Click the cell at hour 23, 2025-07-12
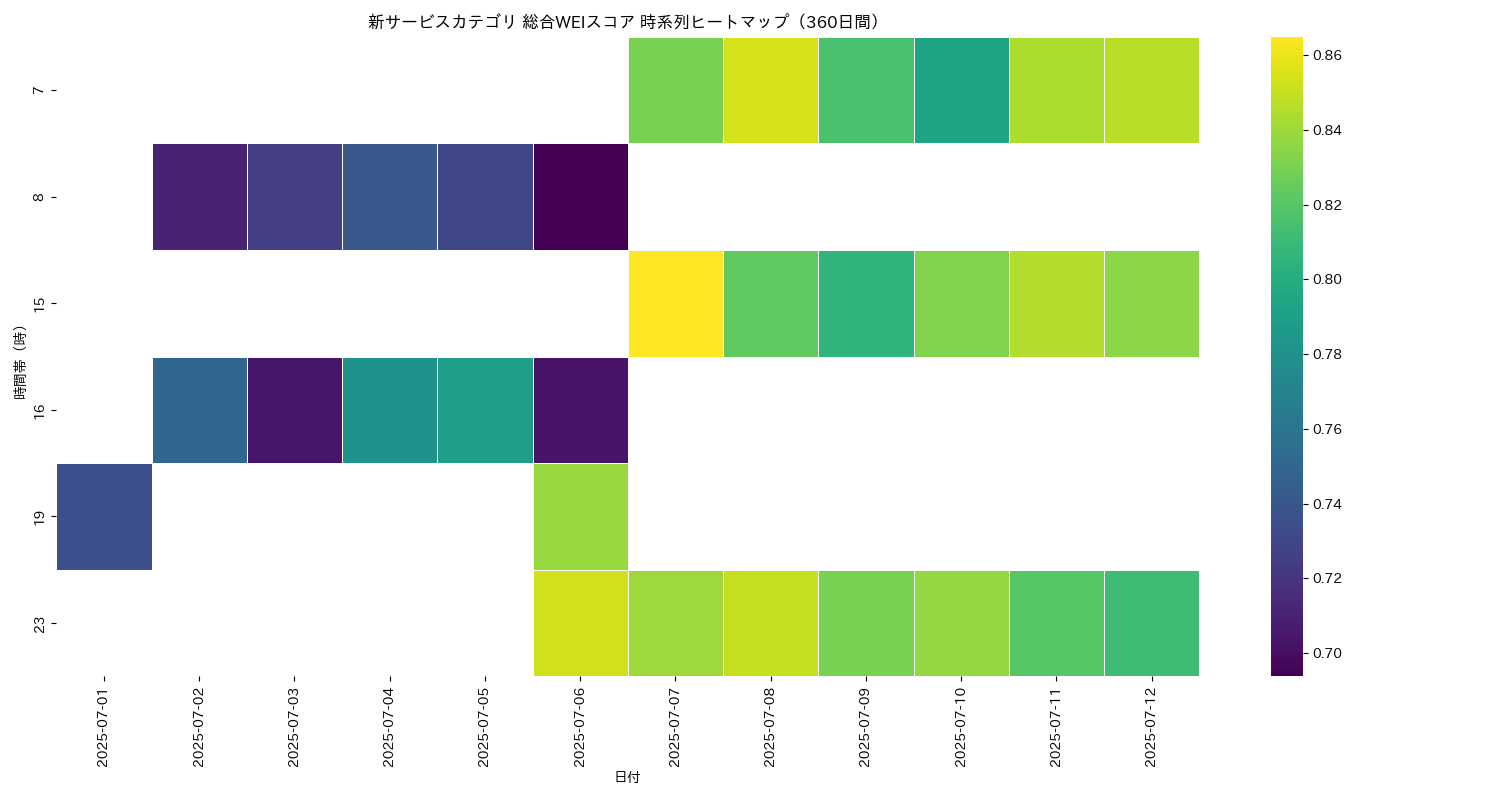 tap(1152, 623)
